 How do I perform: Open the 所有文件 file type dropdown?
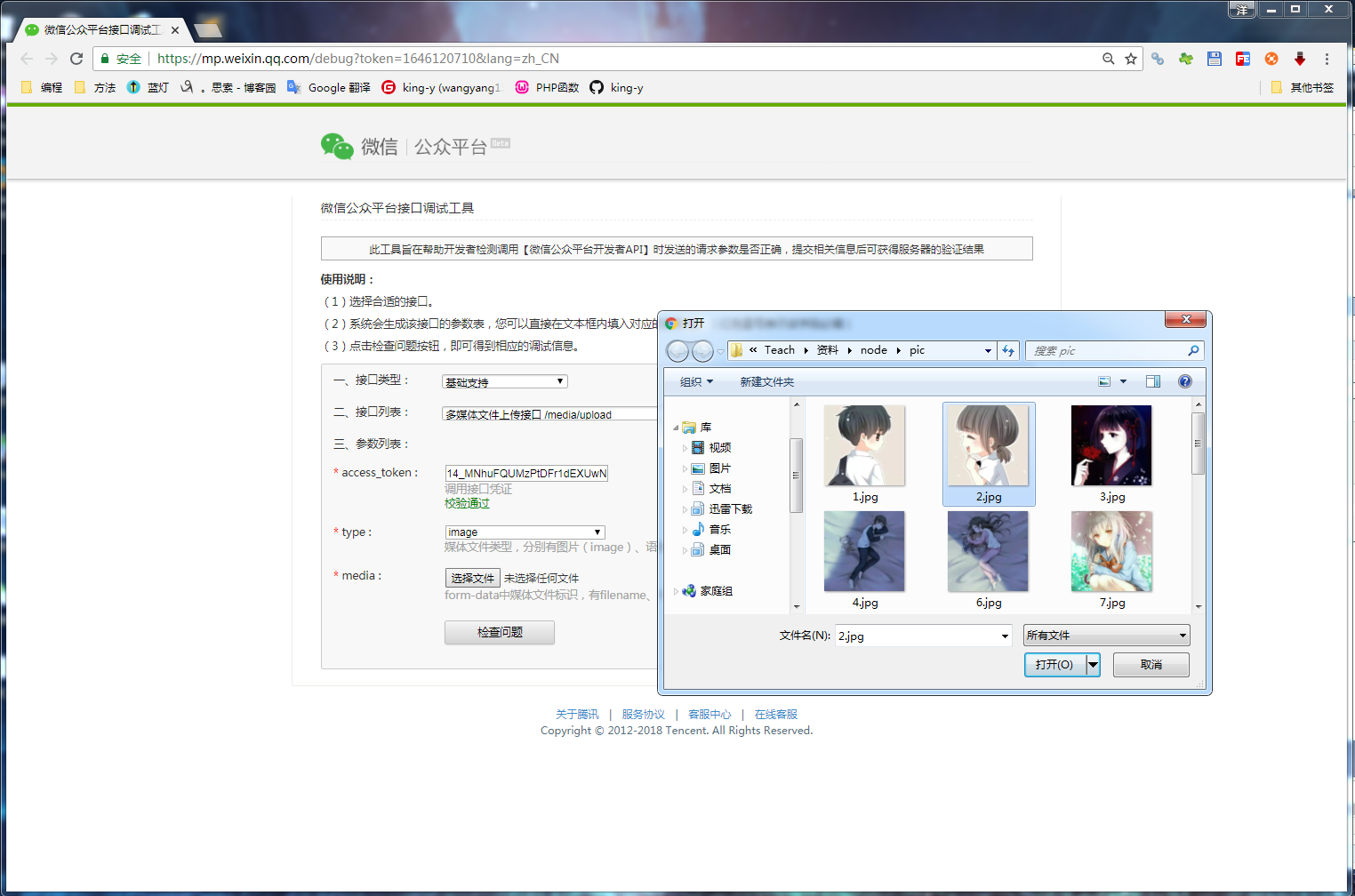point(1106,636)
